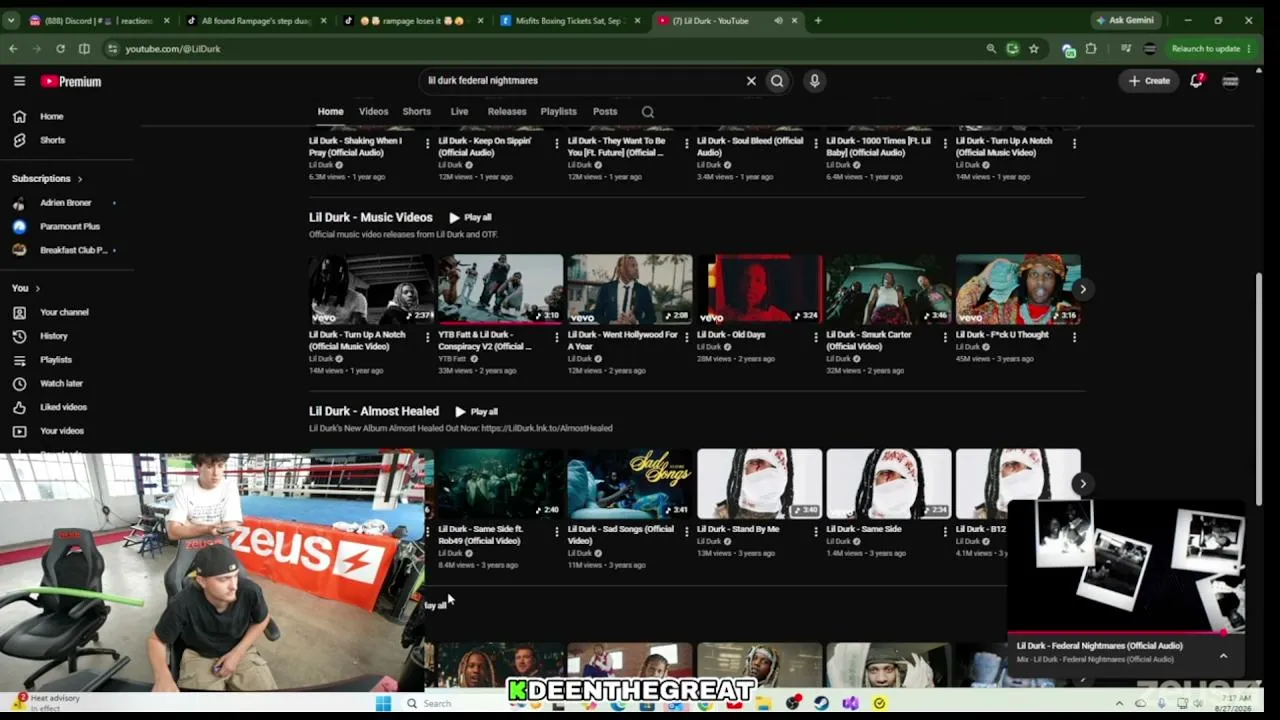The height and width of the screenshot is (720, 1280).
Task: Show next videos in Music Videos row
Action: coord(1082,289)
